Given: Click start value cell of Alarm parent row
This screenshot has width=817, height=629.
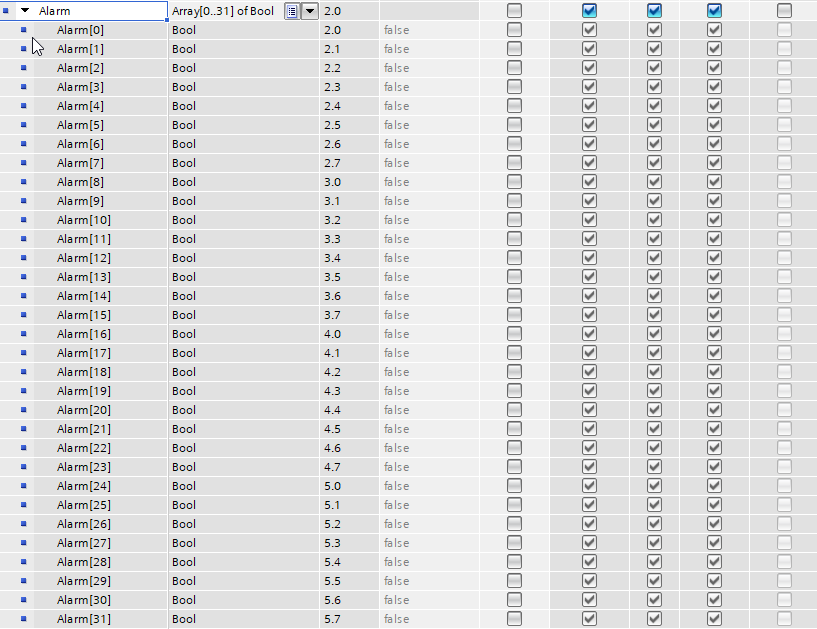Looking at the screenshot, I should click(429, 11).
